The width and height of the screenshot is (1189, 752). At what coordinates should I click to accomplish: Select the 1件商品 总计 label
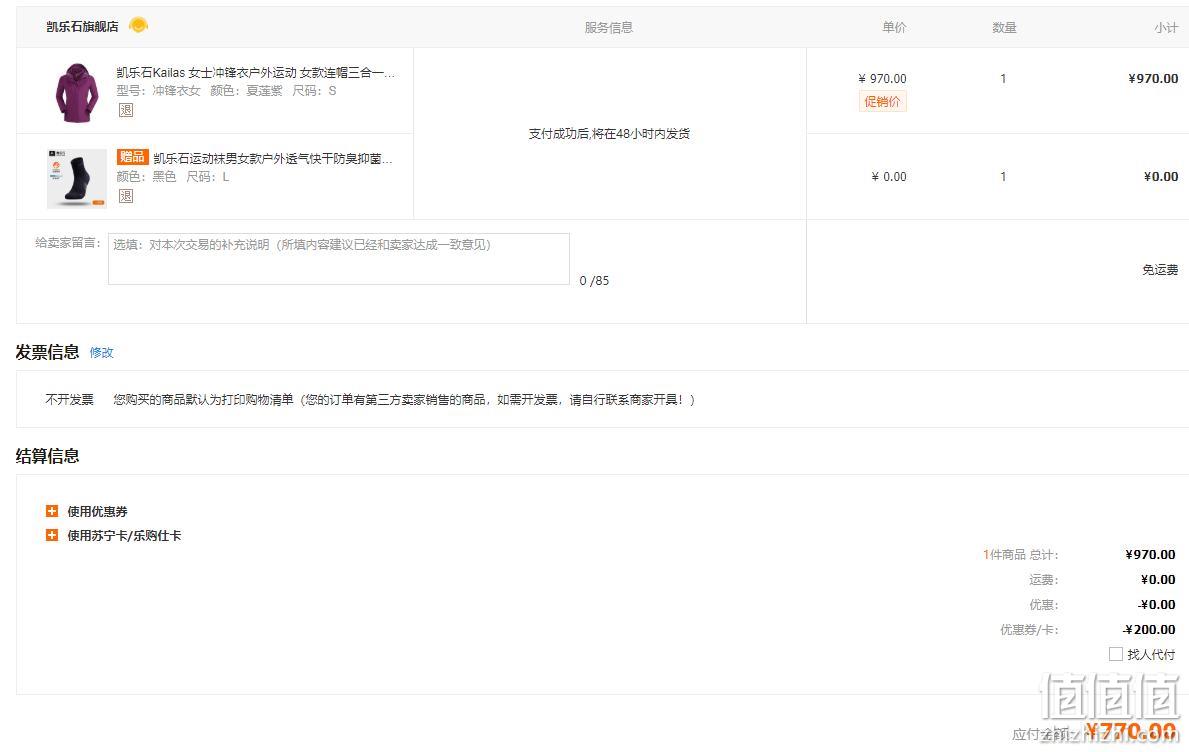pos(1021,555)
